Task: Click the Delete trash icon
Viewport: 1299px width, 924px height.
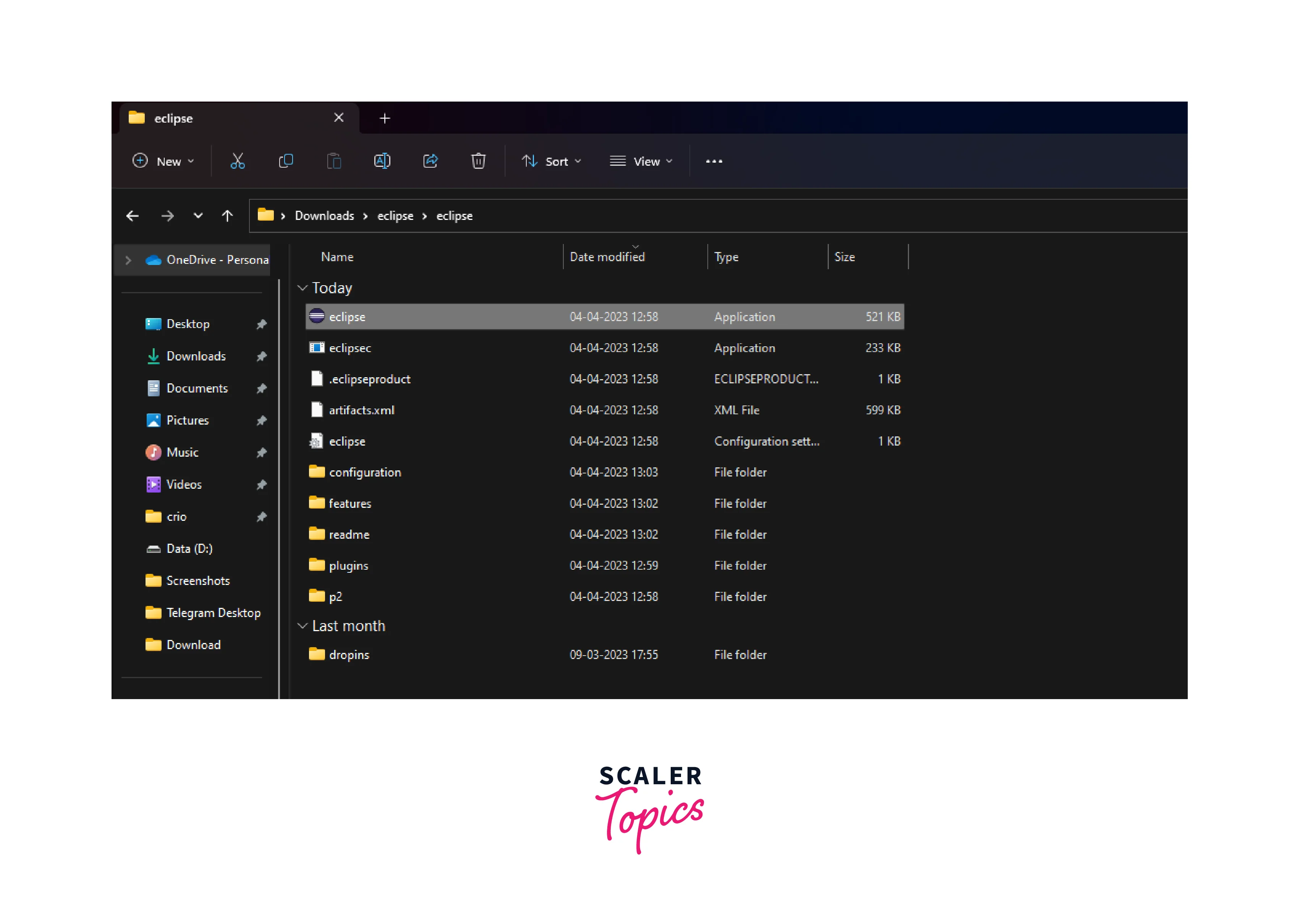Action: click(x=478, y=161)
